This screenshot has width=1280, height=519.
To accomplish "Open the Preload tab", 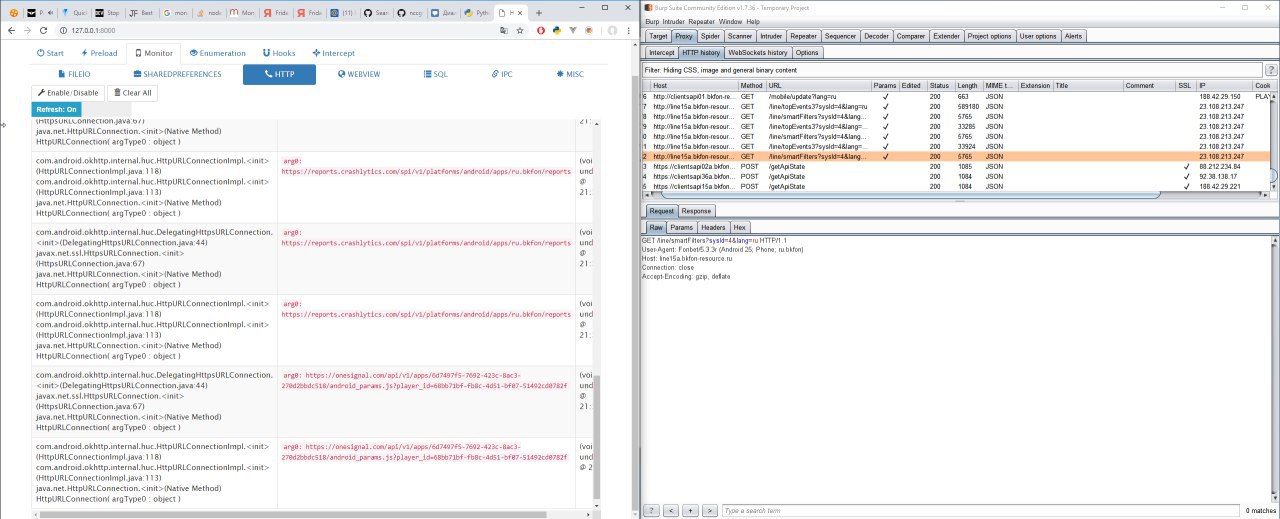I will [x=97, y=53].
